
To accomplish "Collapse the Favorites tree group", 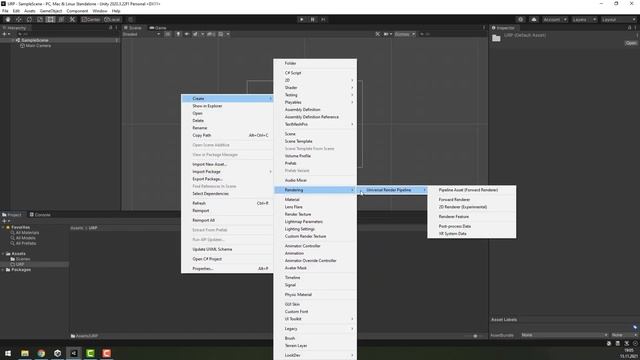I will 3,227.
